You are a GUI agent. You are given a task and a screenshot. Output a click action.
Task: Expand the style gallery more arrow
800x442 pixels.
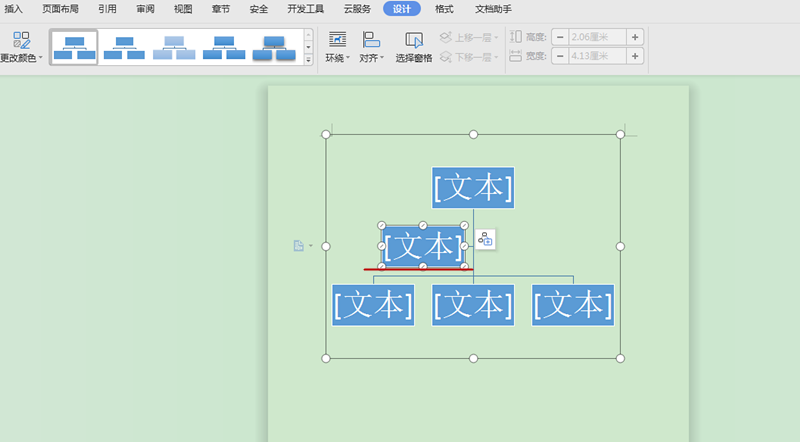pyautogui.click(x=308, y=59)
